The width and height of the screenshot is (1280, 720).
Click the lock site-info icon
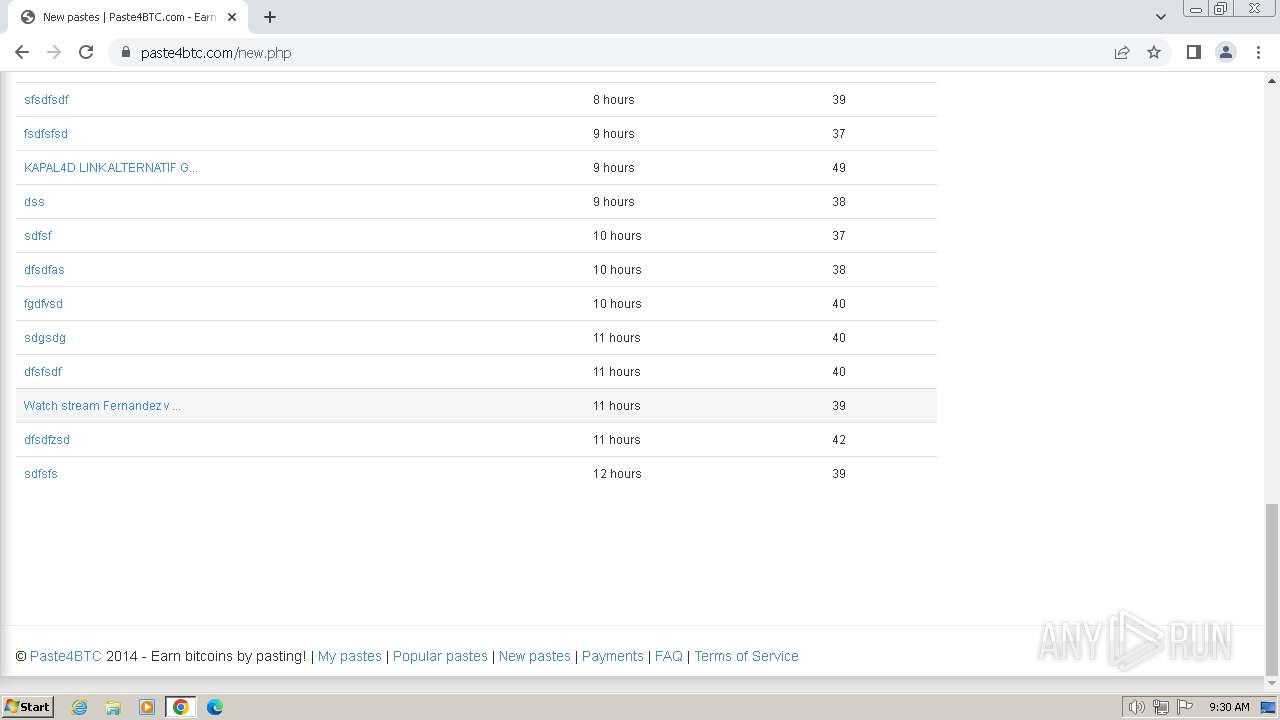[126, 53]
